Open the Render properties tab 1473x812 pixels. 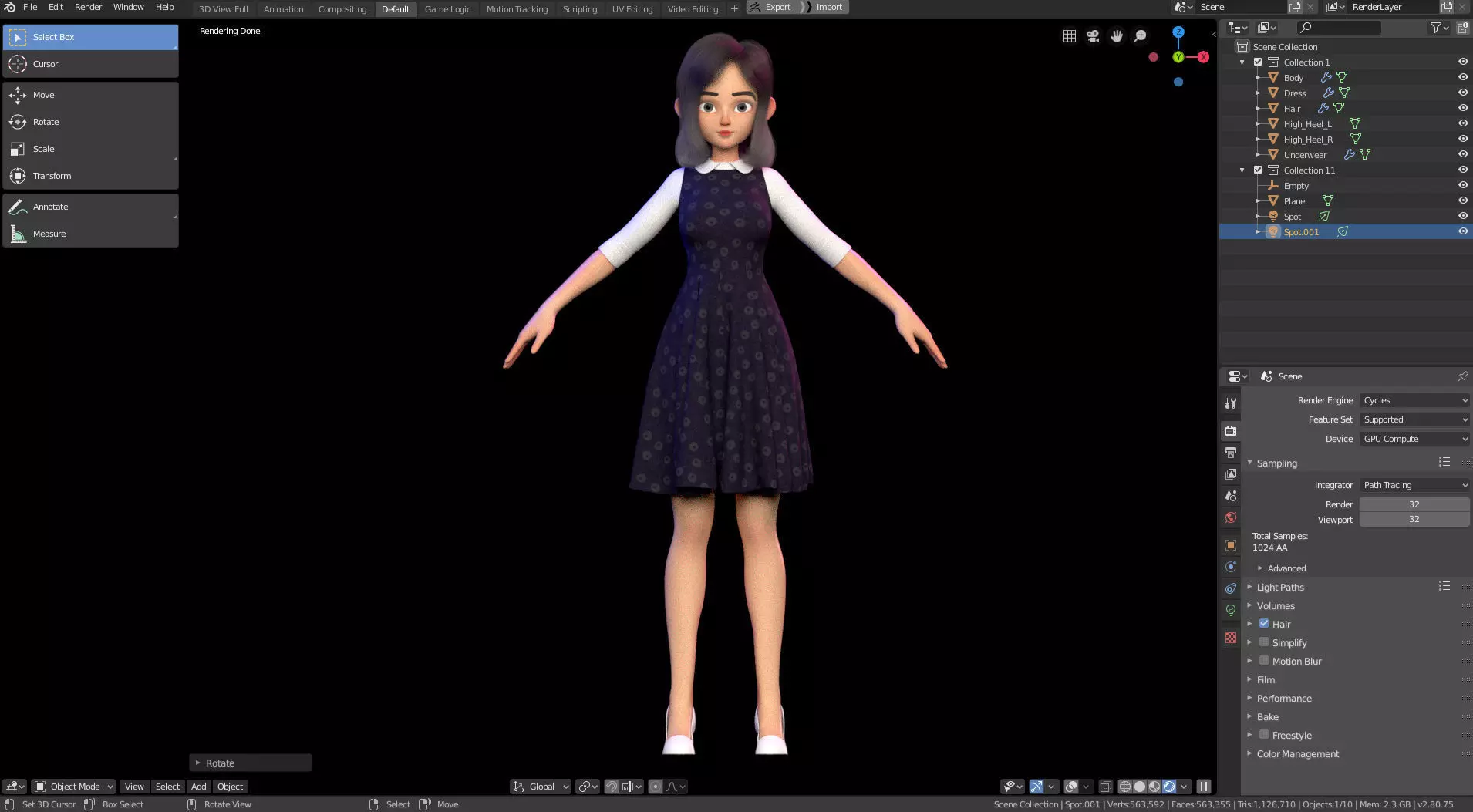(1231, 430)
